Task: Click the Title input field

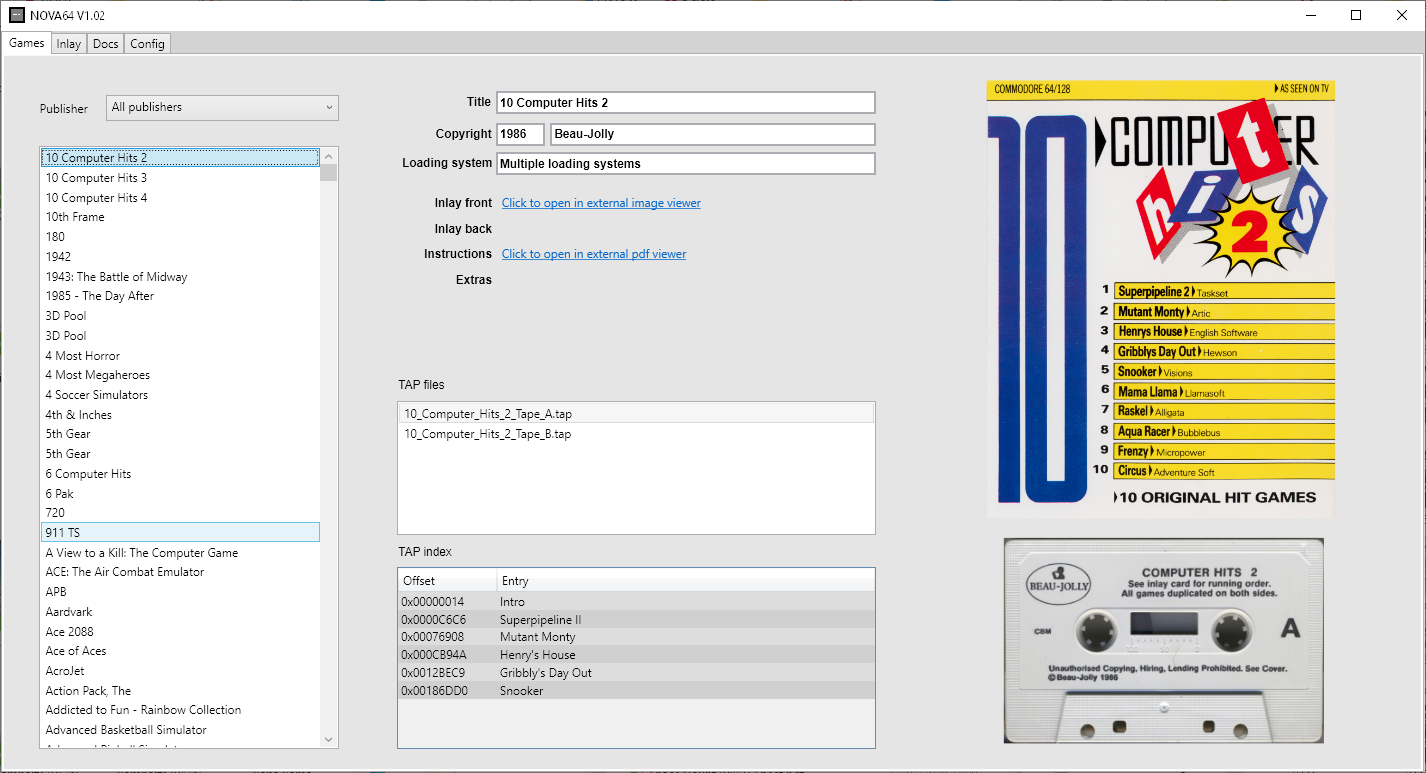Action: (685, 103)
